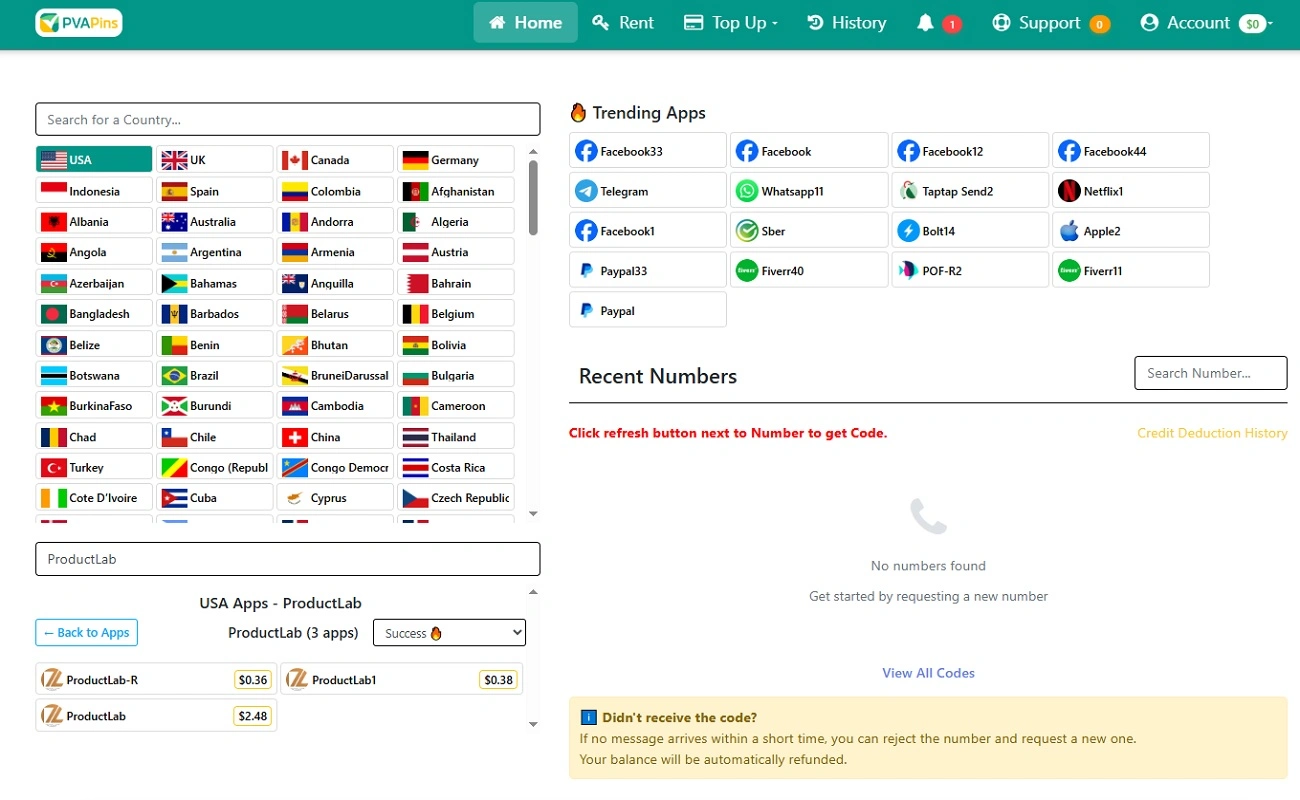
Task: Select the Facebook1 app tile
Action: pyautogui.click(x=648, y=230)
